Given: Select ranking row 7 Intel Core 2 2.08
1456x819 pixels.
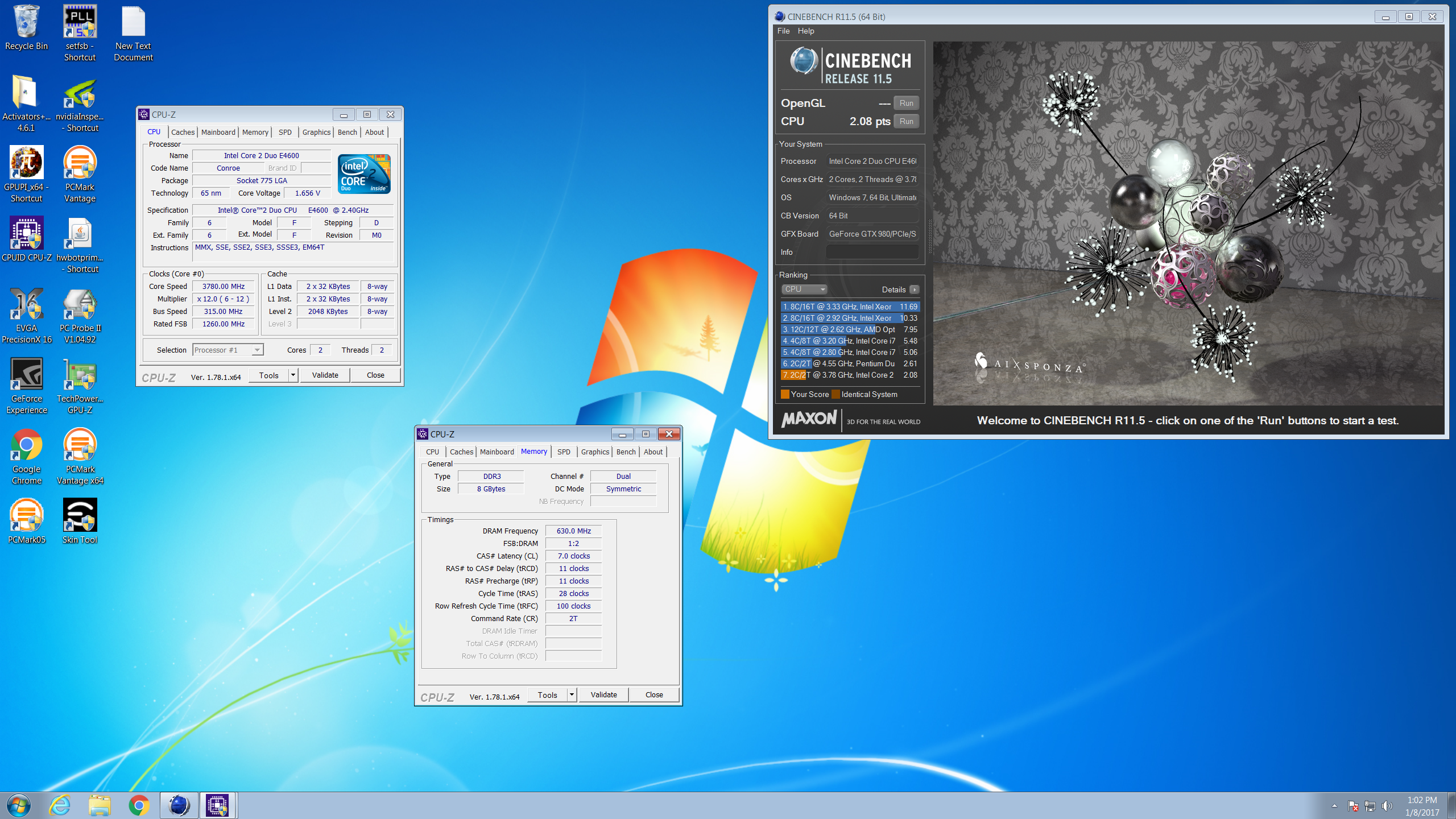Looking at the screenshot, I should pyautogui.click(x=850, y=375).
